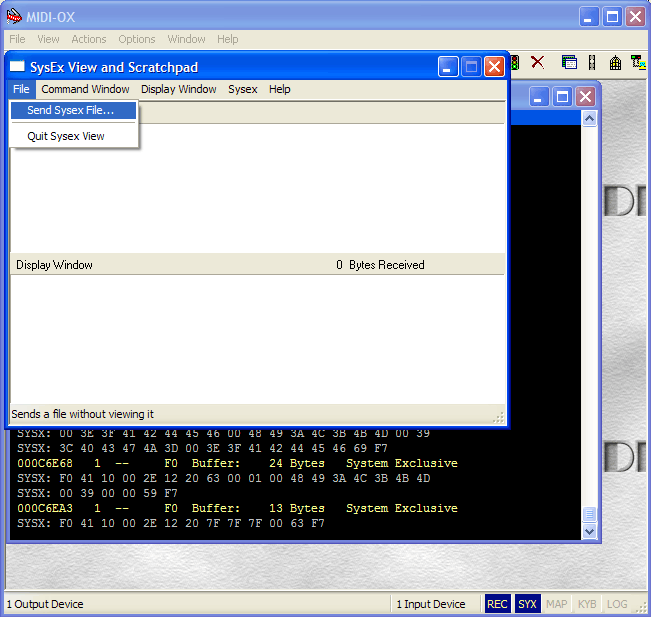This screenshot has width=651, height=617.
Task: Open the Command Window menu
Action: (x=85, y=89)
